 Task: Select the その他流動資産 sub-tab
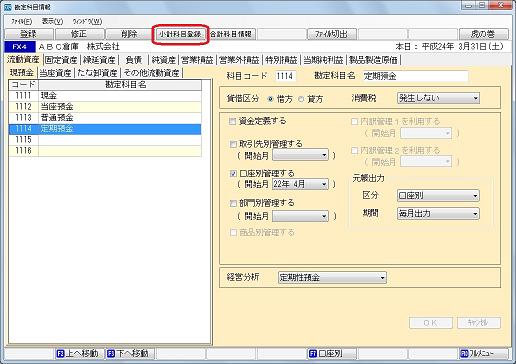[x=151, y=73]
